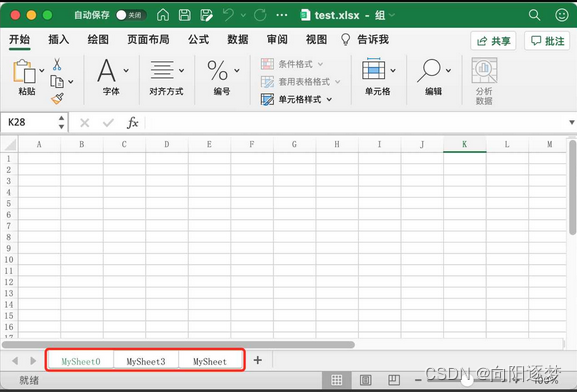
Task: Expand the paste options arrow
Action: tap(42, 70)
